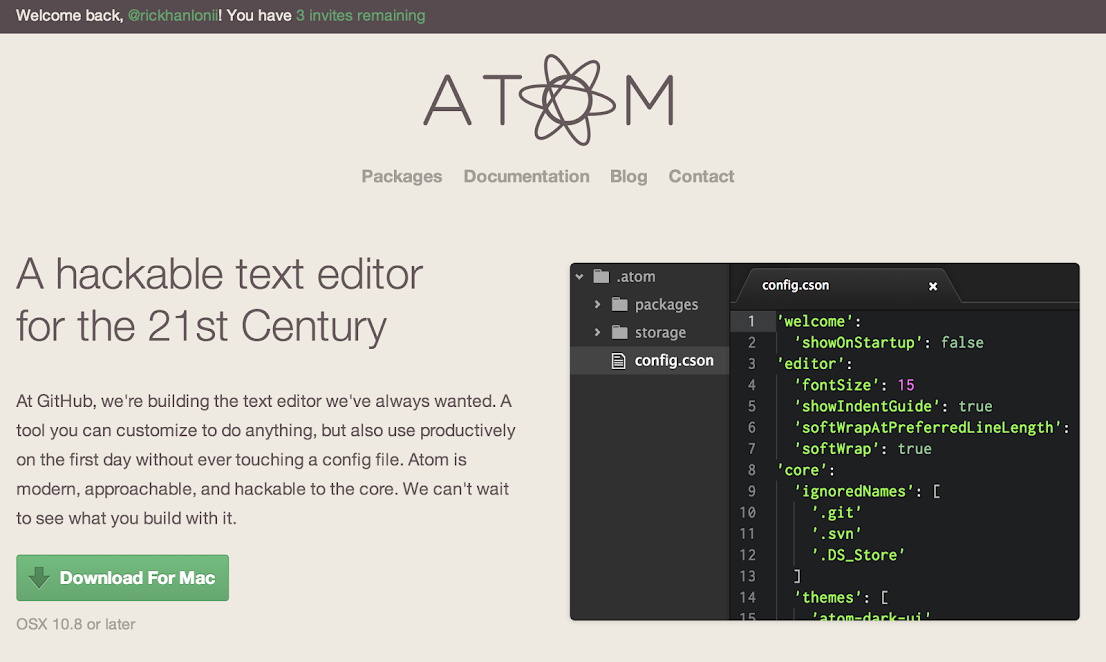Select config.cson label in the file tree
This screenshot has height=662, width=1106.
pyautogui.click(x=674, y=360)
